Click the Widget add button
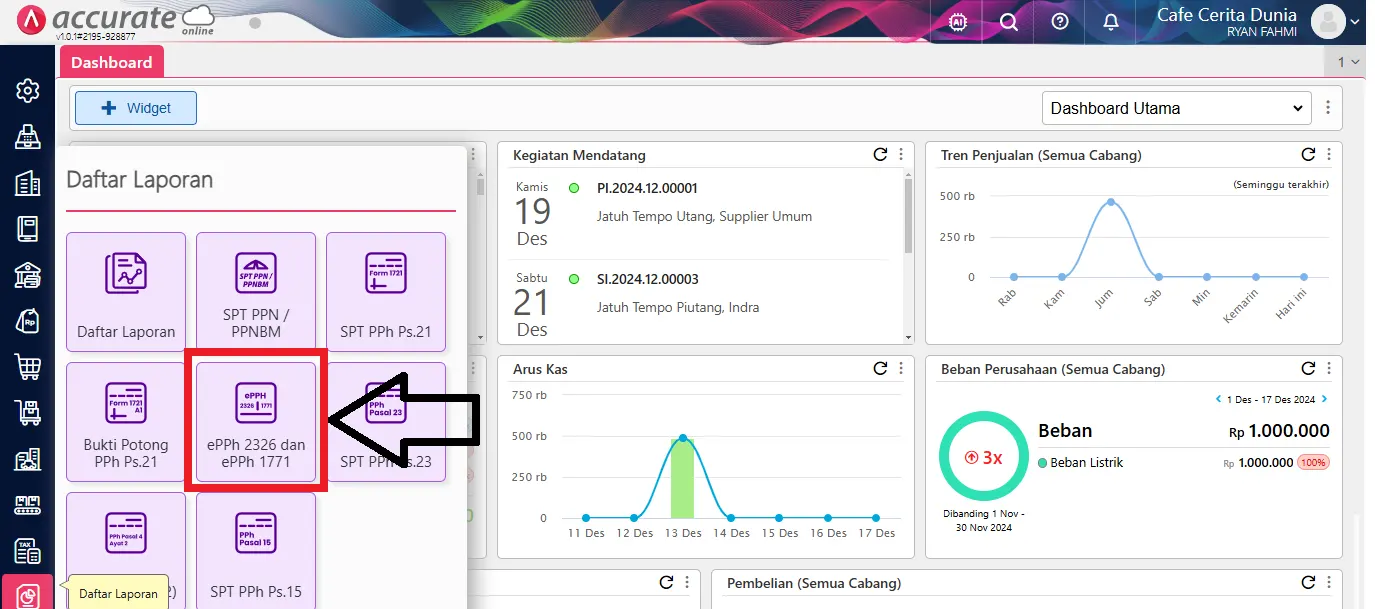 coord(136,108)
